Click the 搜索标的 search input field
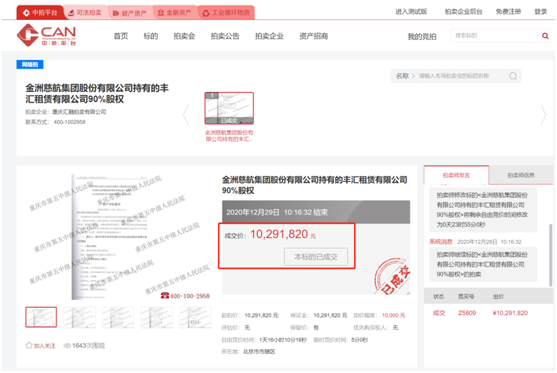 [x=494, y=36]
